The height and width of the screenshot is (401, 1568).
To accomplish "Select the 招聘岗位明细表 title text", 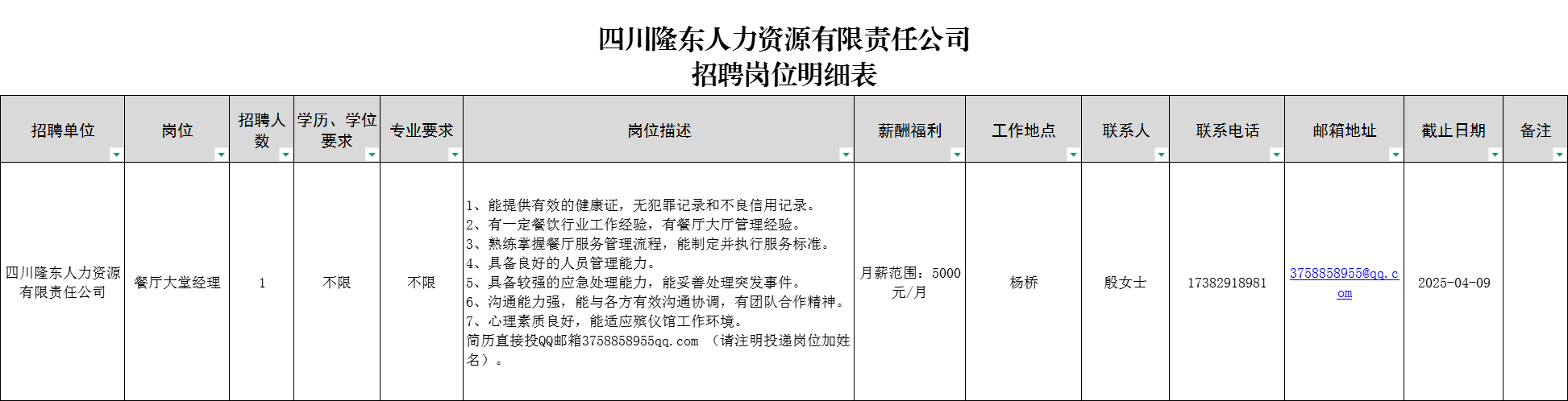I will point(784,75).
